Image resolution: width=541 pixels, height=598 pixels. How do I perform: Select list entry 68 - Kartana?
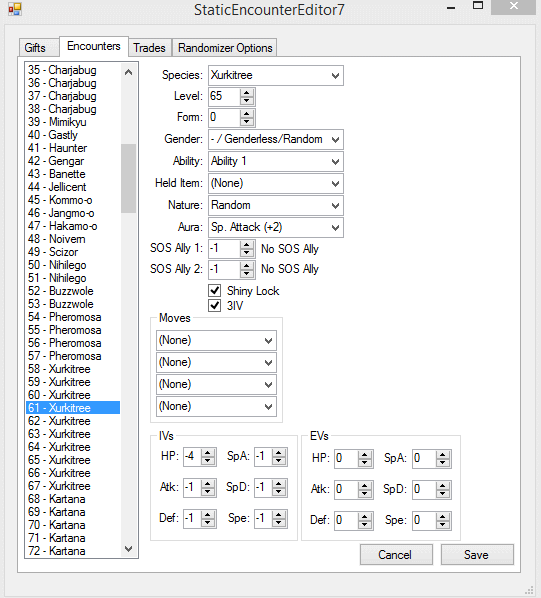coord(73,499)
